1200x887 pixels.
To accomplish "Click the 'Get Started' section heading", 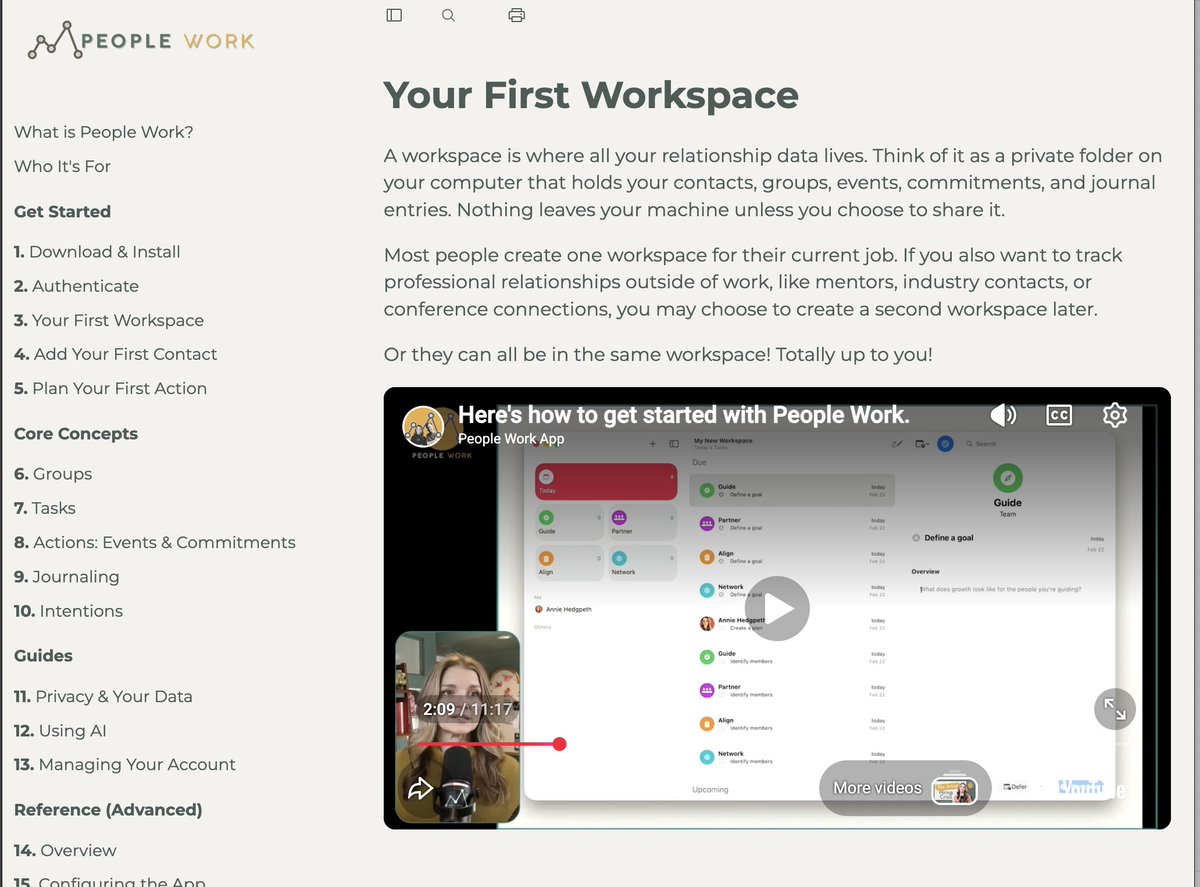I will (62, 211).
